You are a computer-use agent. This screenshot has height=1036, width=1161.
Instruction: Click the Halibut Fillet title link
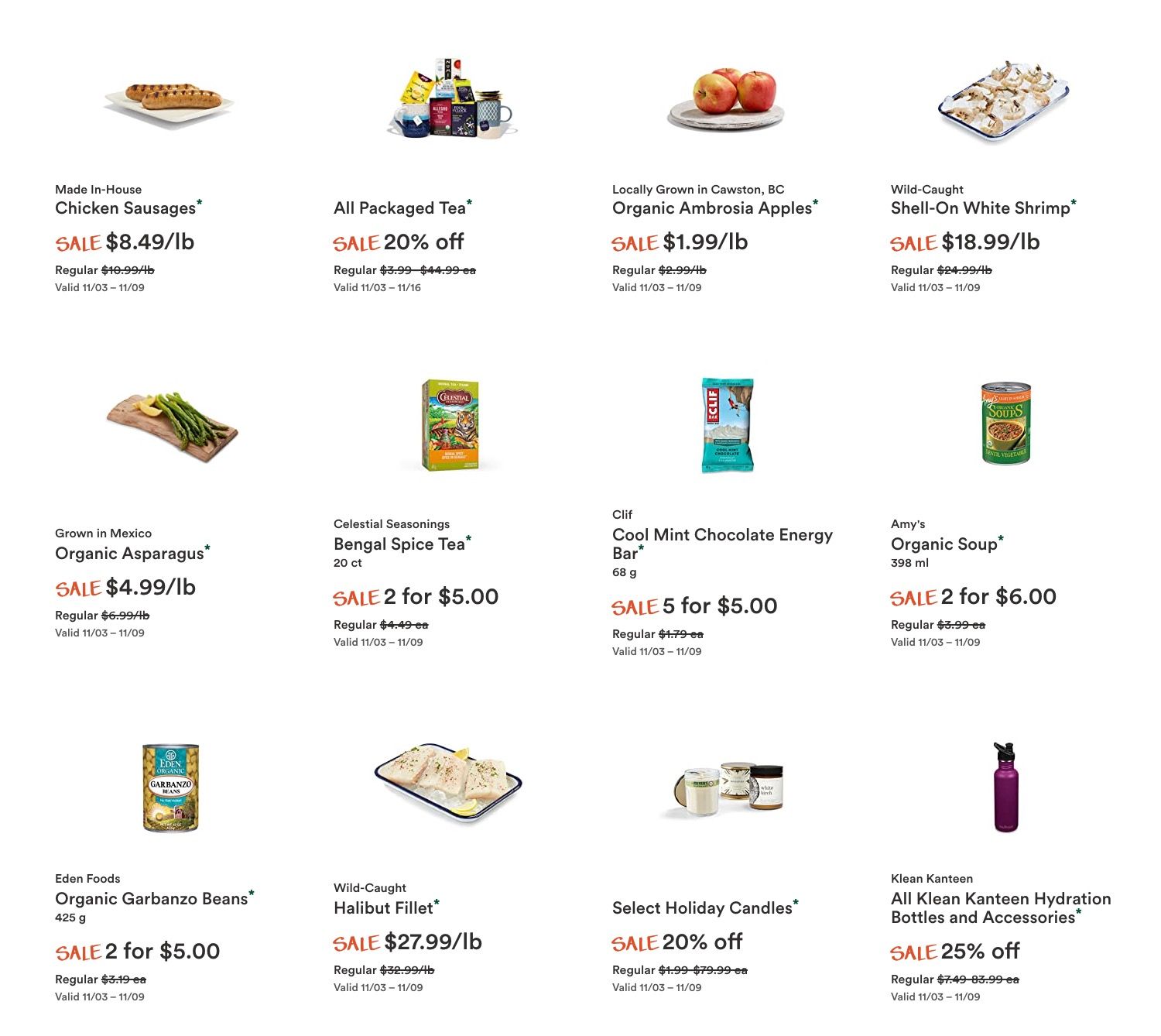pos(383,908)
